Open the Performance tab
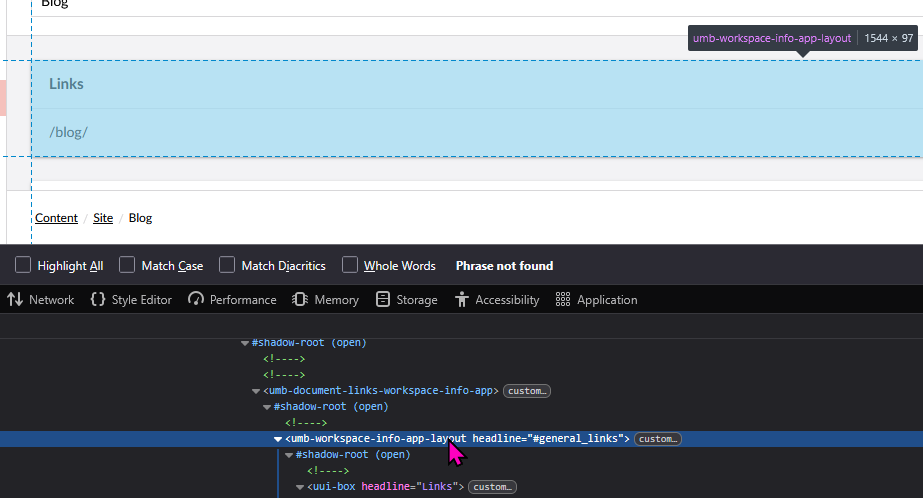This screenshot has height=498, width=923. (232, 300)
